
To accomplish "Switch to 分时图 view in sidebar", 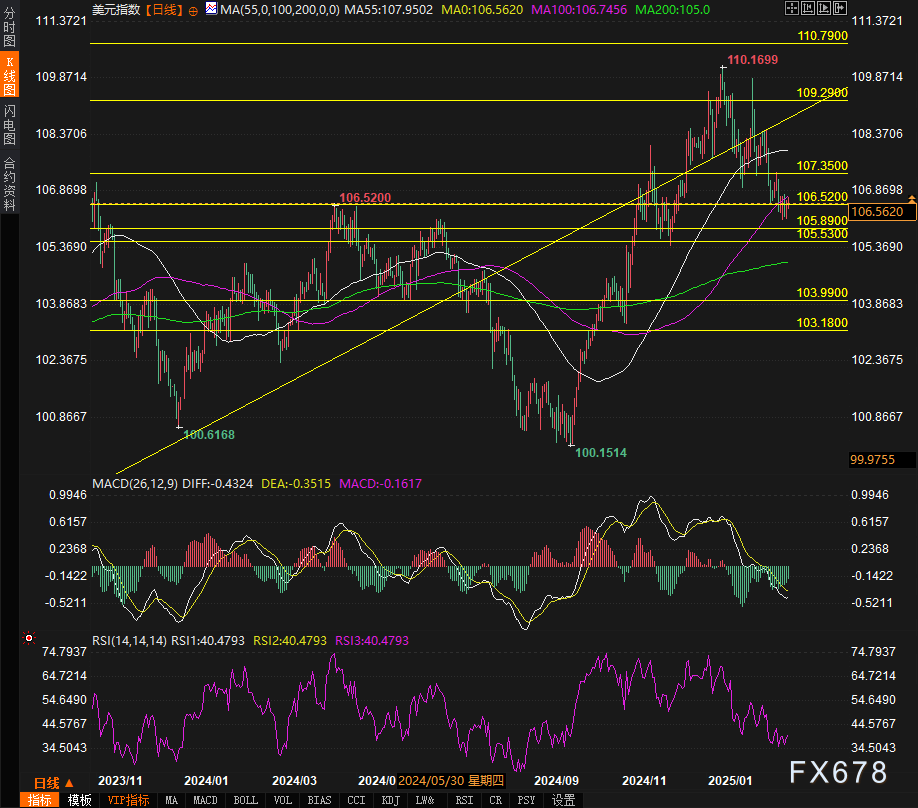I will [x=9, y=31].
